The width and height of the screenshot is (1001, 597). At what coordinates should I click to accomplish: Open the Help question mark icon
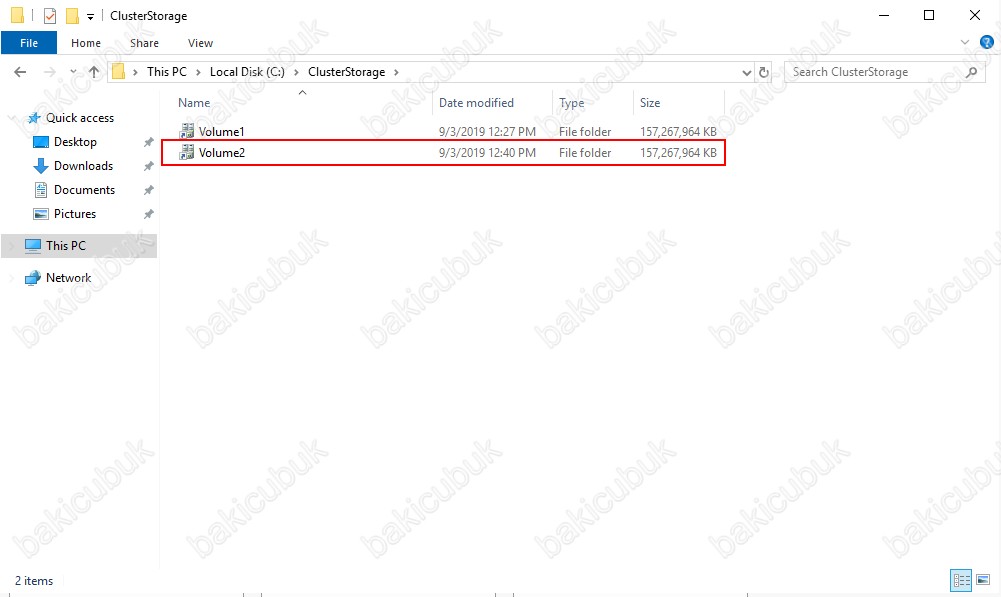[x=986, y=43]
